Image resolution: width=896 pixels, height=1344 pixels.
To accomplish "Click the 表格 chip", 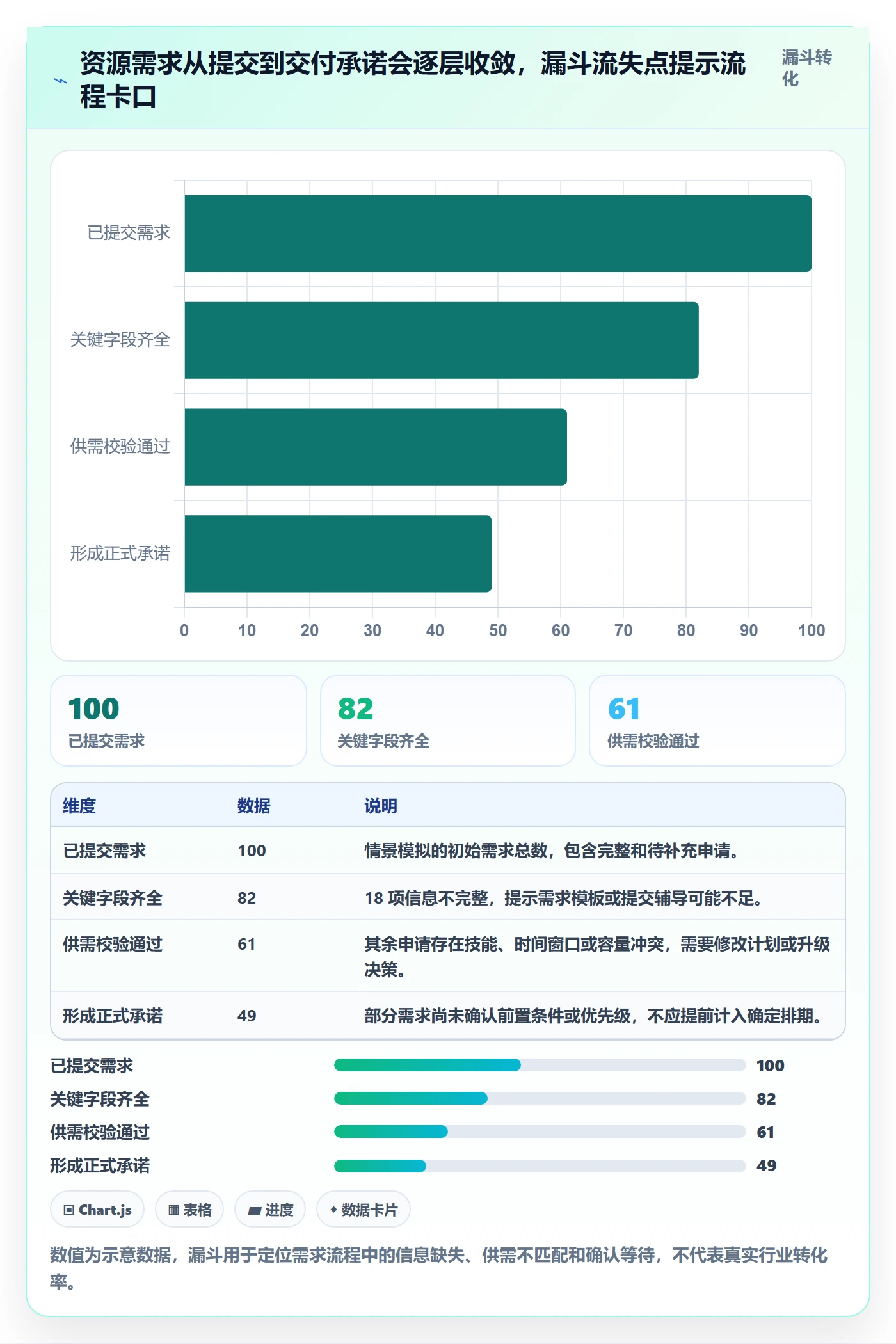I will [189, 1210].
